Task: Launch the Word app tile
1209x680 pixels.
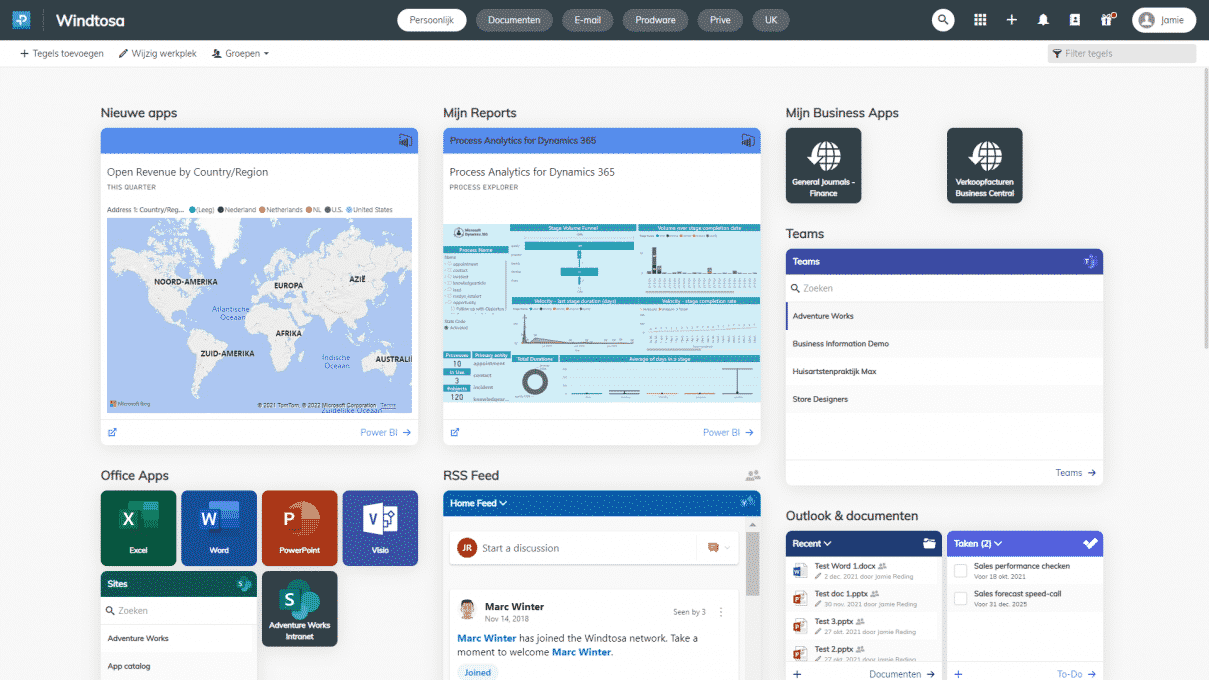Action: [219, 528]
